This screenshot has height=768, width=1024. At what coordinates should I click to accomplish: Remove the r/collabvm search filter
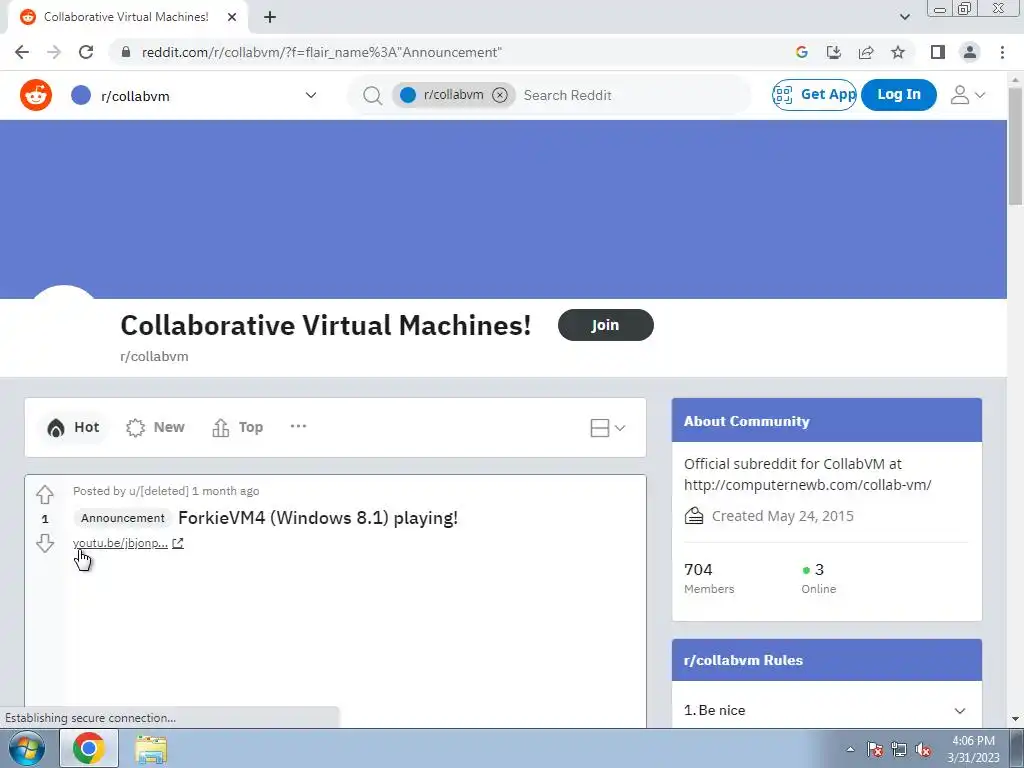tap(500, 95)
